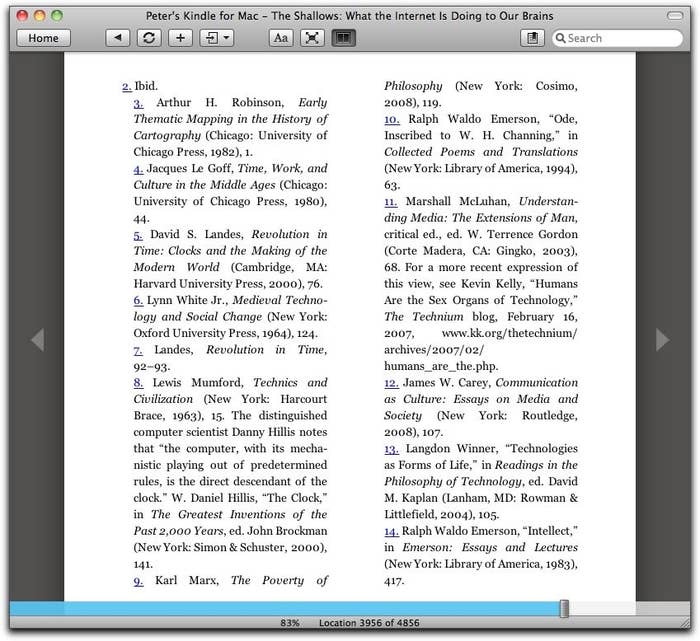
Task: Show the notes and marks panel
Action: [532, 38]
